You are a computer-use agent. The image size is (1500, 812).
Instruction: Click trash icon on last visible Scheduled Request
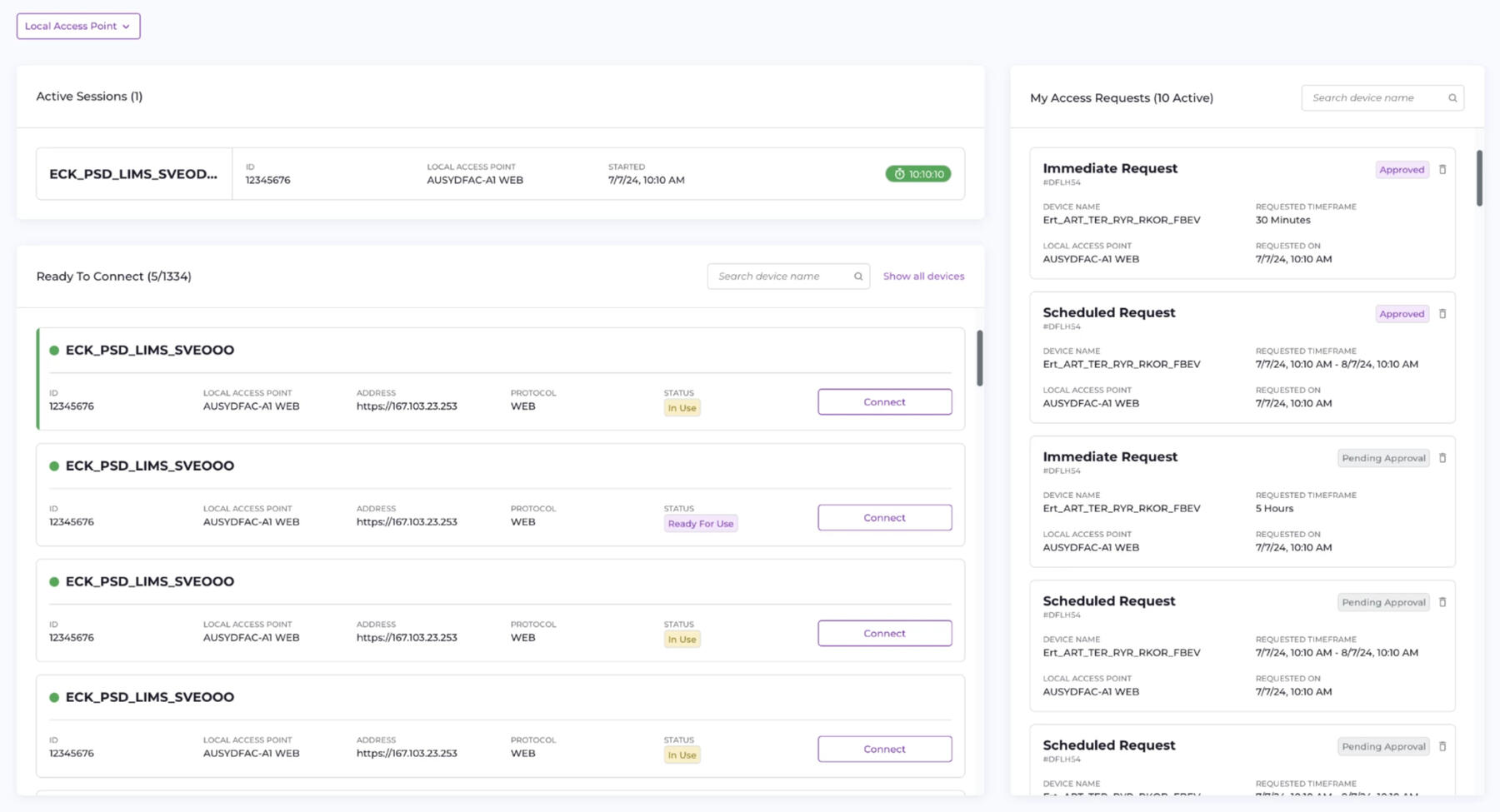(x=1442, y=746)
